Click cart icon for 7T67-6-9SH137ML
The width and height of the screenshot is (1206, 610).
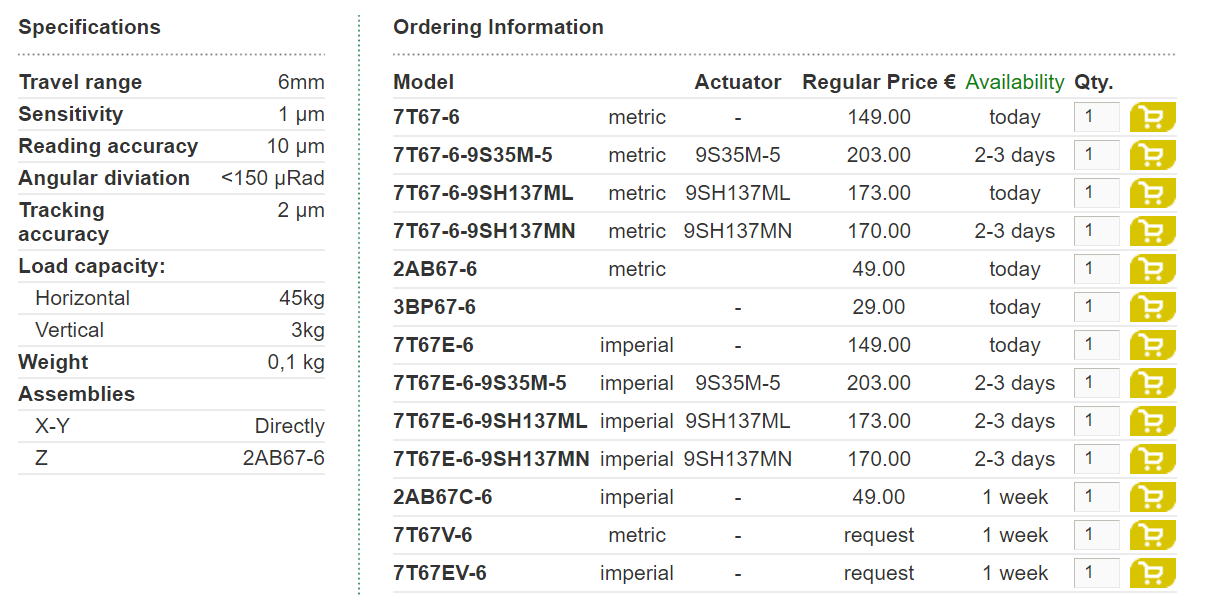pyautogui.click(x=1152, y=193)
